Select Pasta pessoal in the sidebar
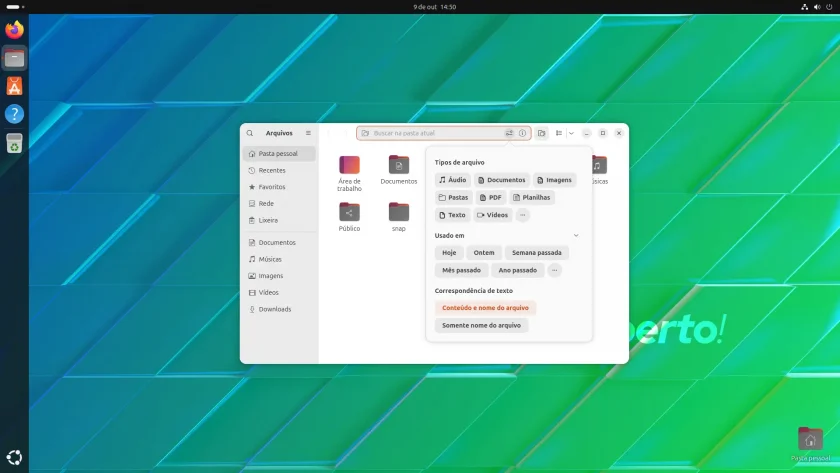This screenshot has height=473, width=840. (279, 154)
